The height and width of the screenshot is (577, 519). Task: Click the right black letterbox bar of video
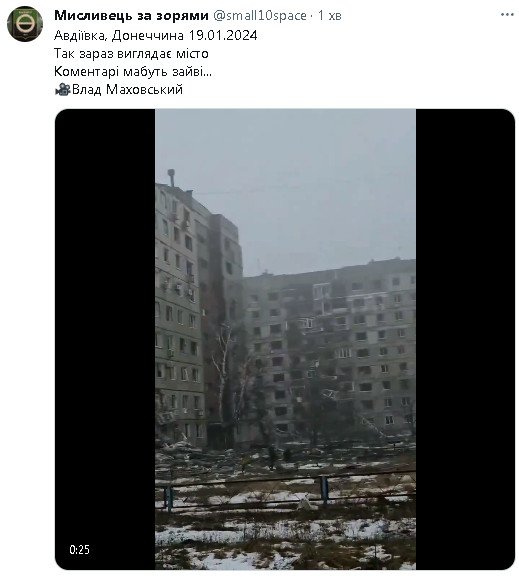point(465,339)
